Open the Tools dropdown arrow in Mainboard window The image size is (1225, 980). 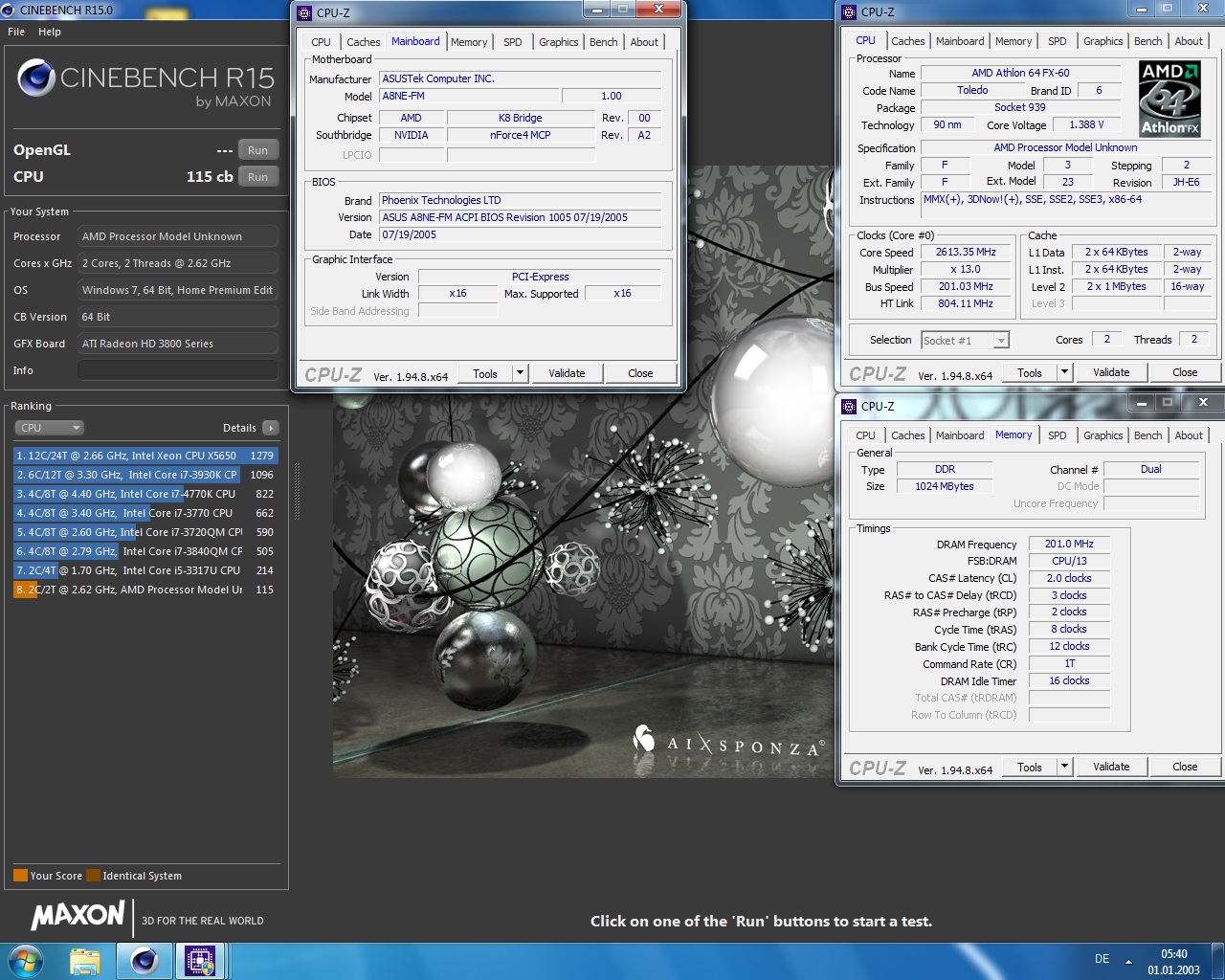[x=520, y=373]
